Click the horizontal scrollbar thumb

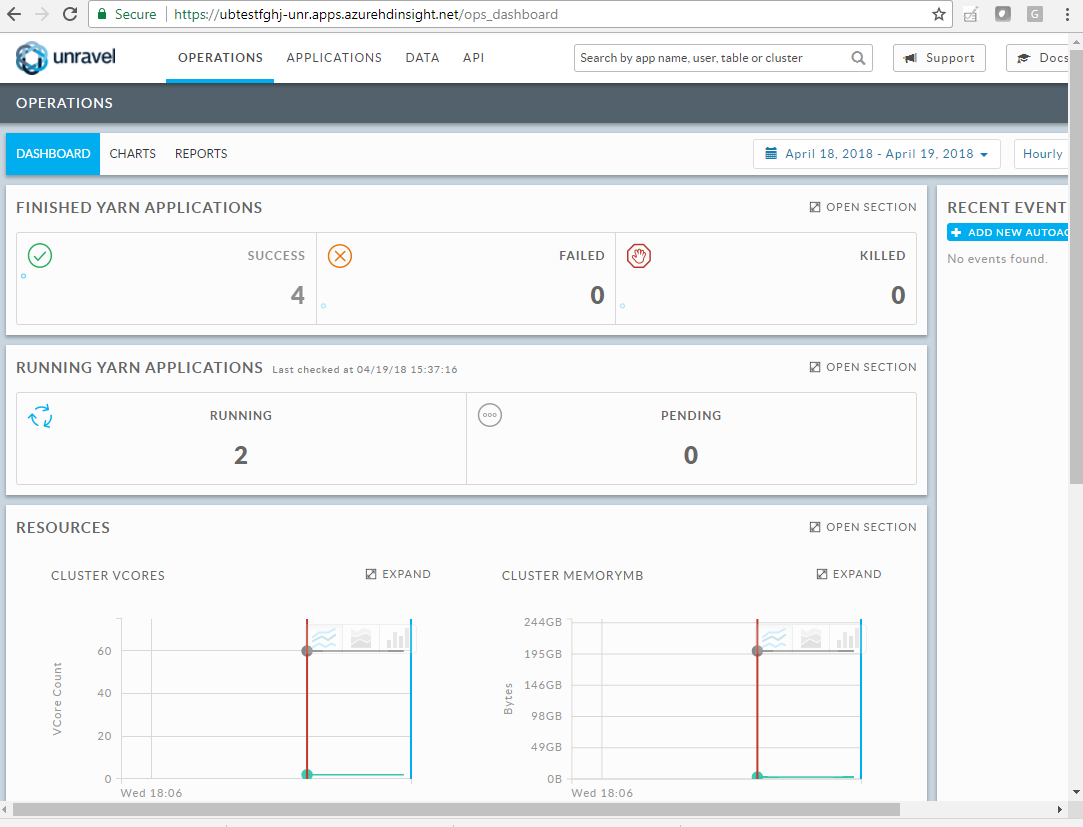tap(456, 809)
